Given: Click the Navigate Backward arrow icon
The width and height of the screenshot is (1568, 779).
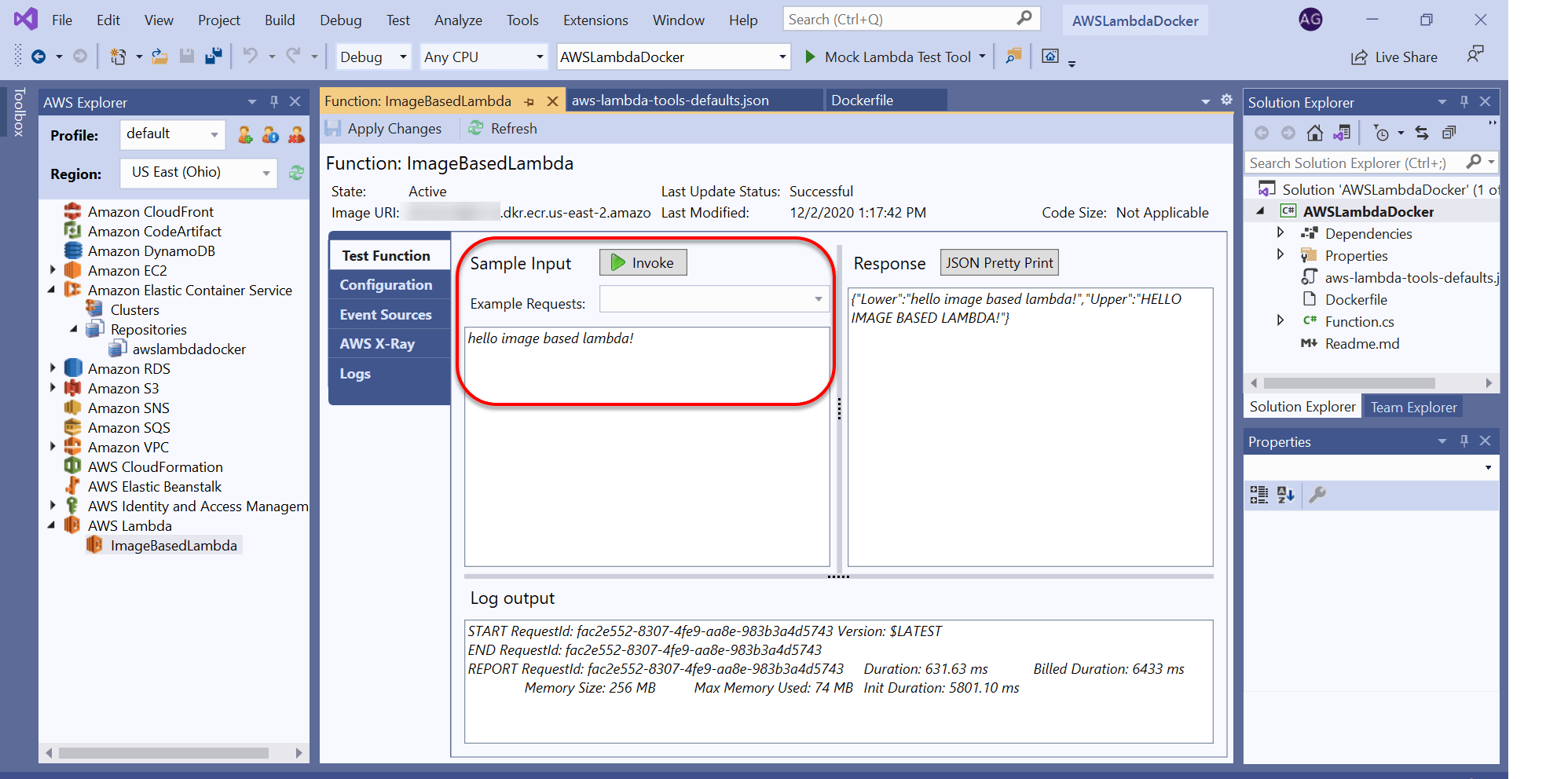Looking at the screenshot, I should 38,57.
